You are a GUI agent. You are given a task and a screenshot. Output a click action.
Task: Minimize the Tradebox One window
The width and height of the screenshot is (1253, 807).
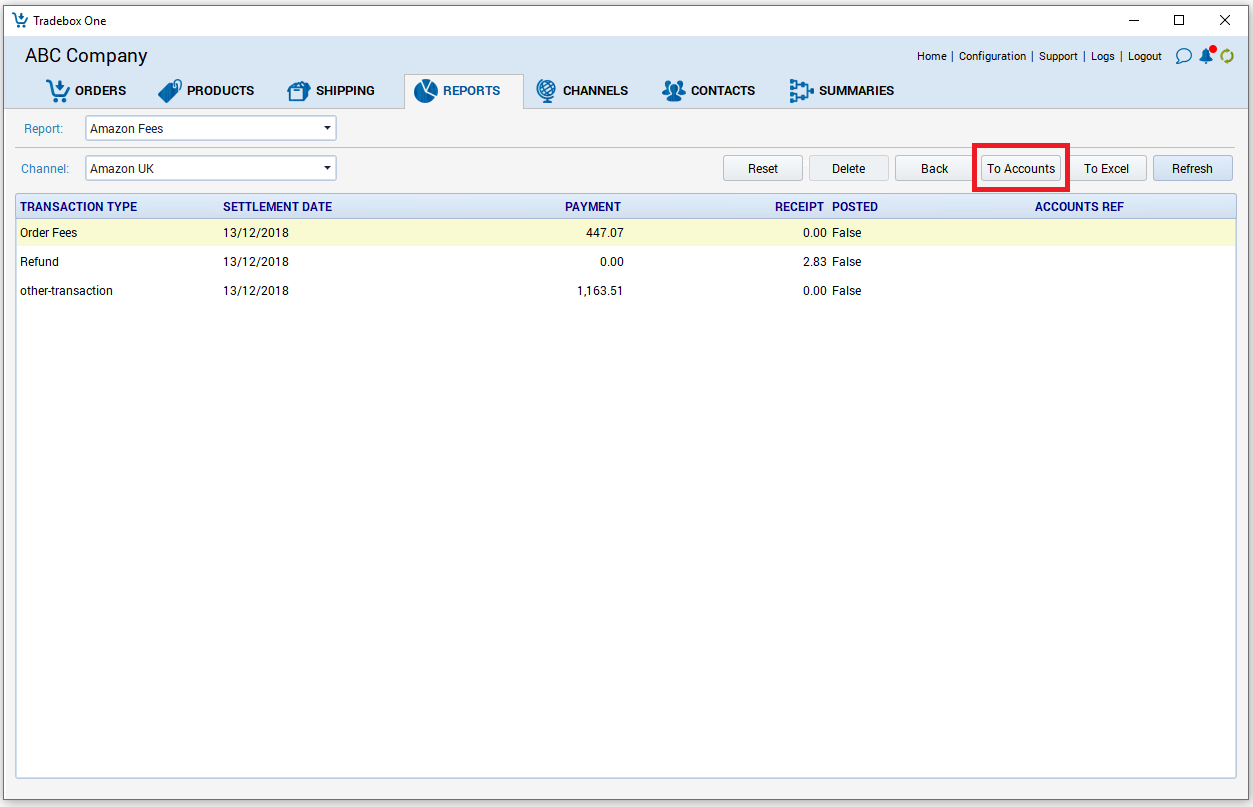pyautogui.click(x=1134, y=20)
